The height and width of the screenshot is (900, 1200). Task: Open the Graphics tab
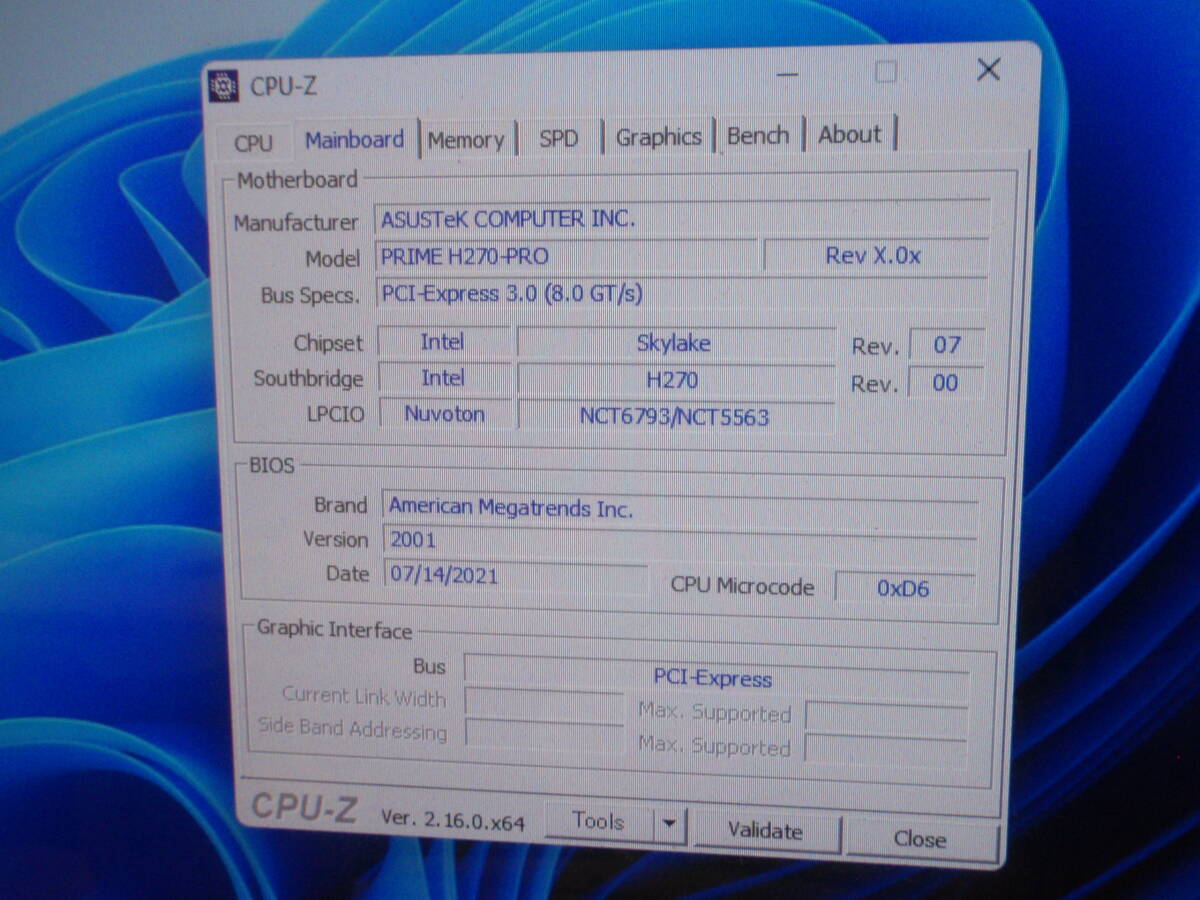[x=658, y=137]
